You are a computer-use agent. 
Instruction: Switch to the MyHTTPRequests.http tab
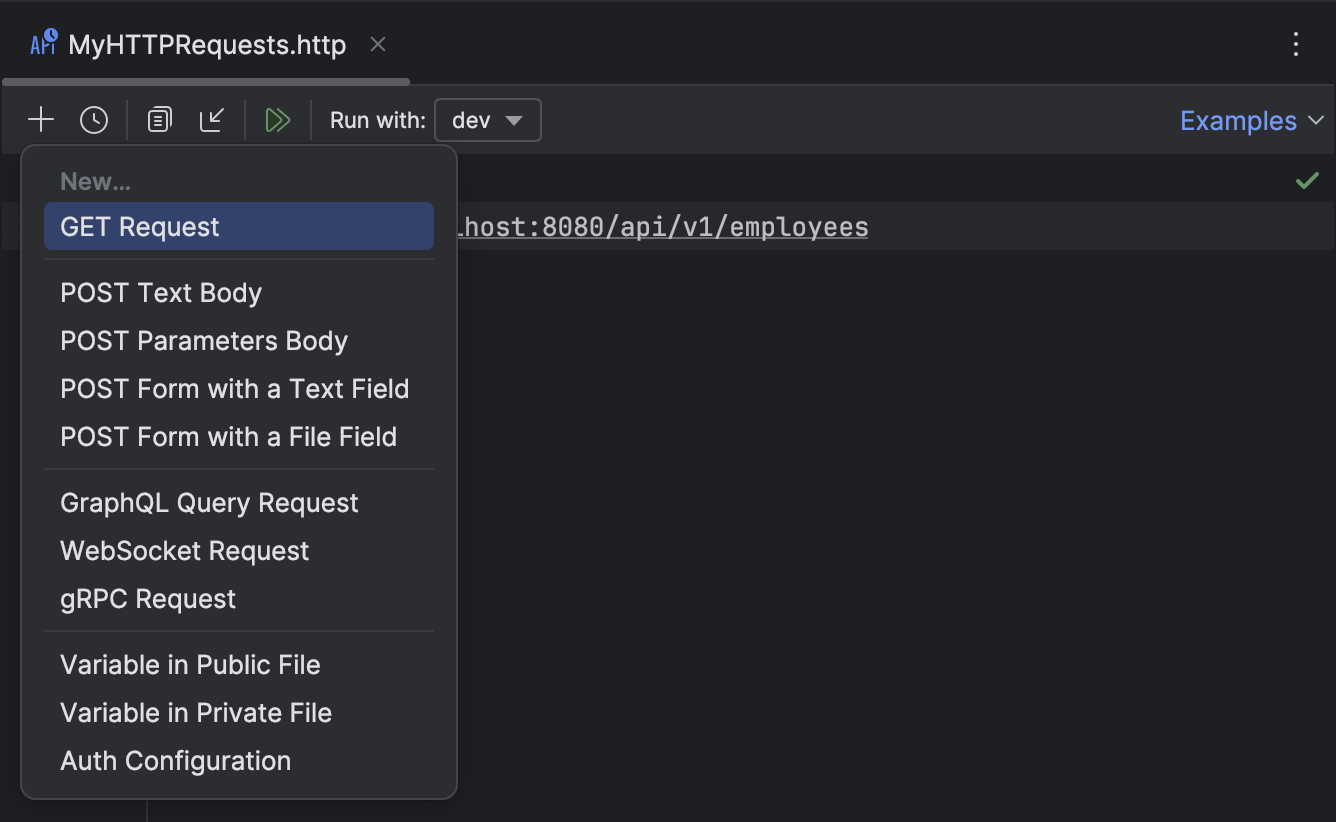(x=205, y=44)
